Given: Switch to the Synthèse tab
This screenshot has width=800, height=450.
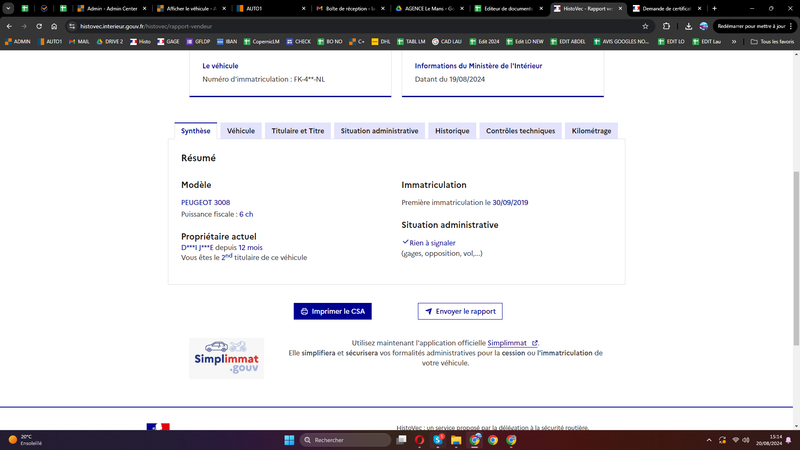Looking at the screenshot, I should tap(195, 131).
